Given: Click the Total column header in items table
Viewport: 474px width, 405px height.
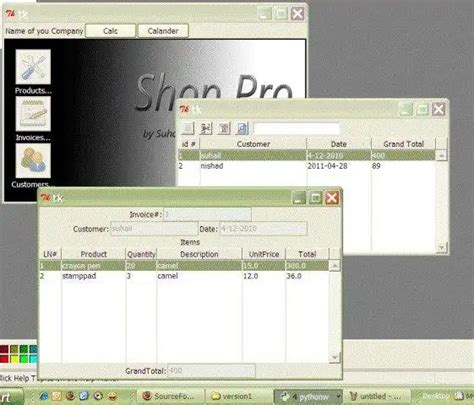Looking at the screenshot, I should pos(307,254).
